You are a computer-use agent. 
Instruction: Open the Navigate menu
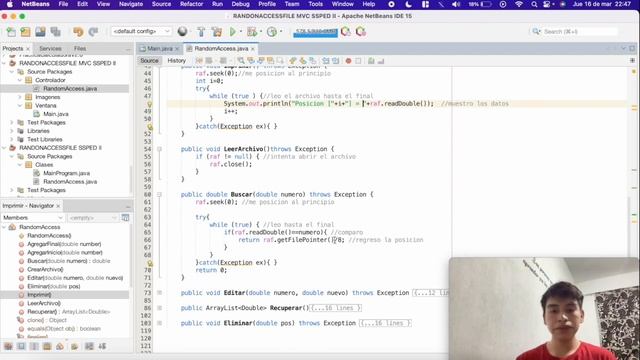coord(131,4)
